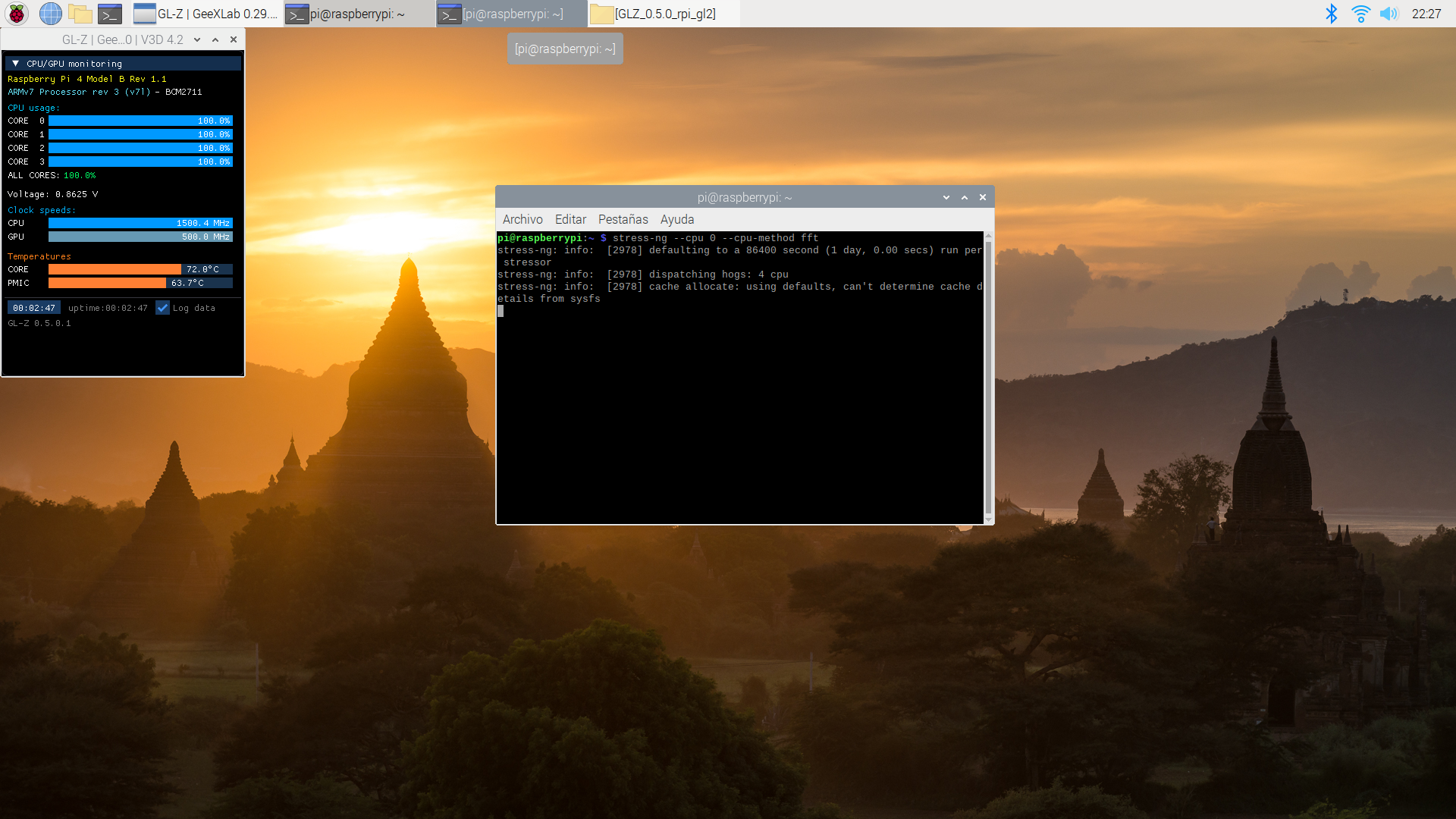Minimize the terminal window using the down chevron
This screenshot has height=819, width=1456.
coord(946,197)
